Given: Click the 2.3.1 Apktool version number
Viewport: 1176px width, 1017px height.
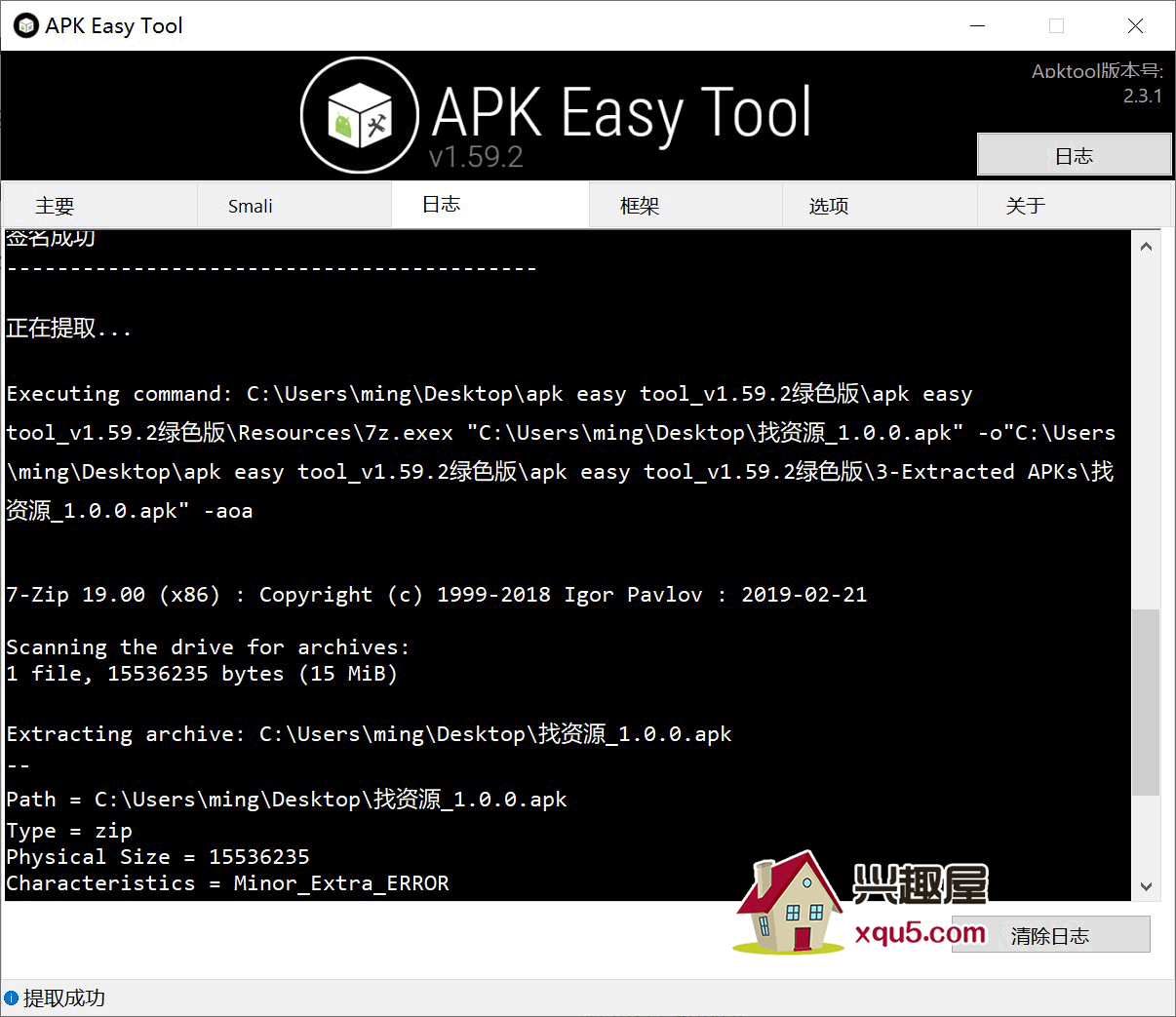Looking at the screenshot, I should [x=1143, y=96].
